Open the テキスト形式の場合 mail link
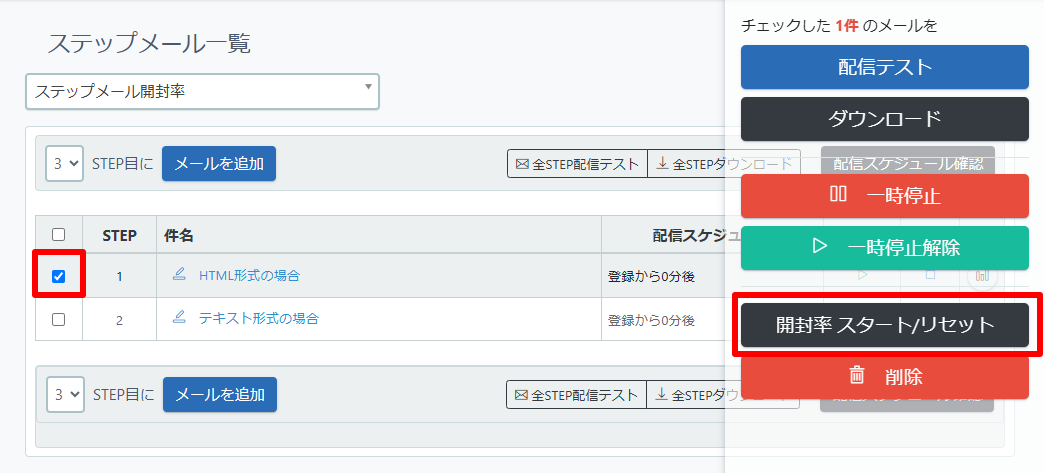Screen dimensions: 1044x473 point(258,318)
